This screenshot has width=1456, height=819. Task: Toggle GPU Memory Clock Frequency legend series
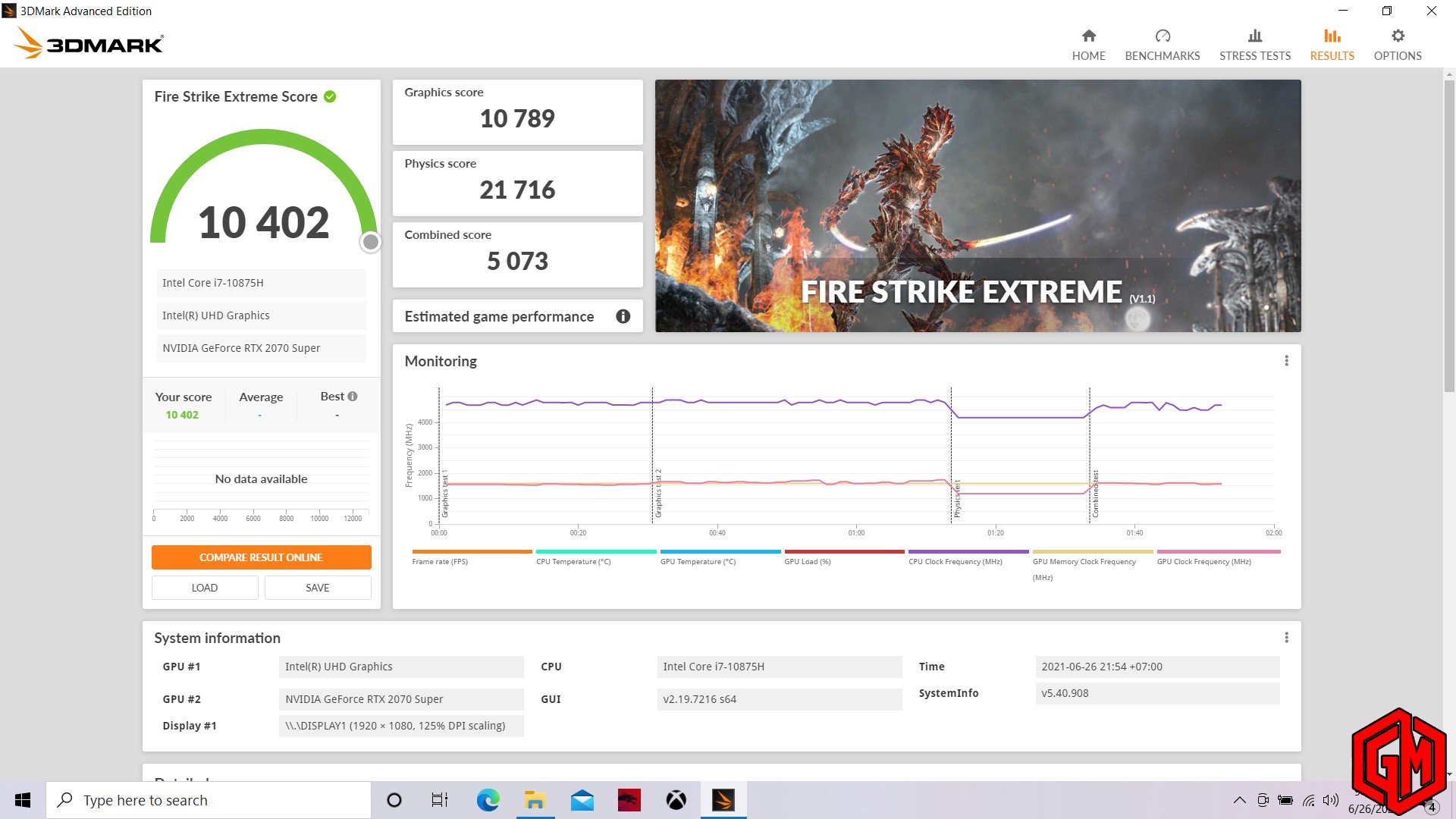coord(1092,566)
